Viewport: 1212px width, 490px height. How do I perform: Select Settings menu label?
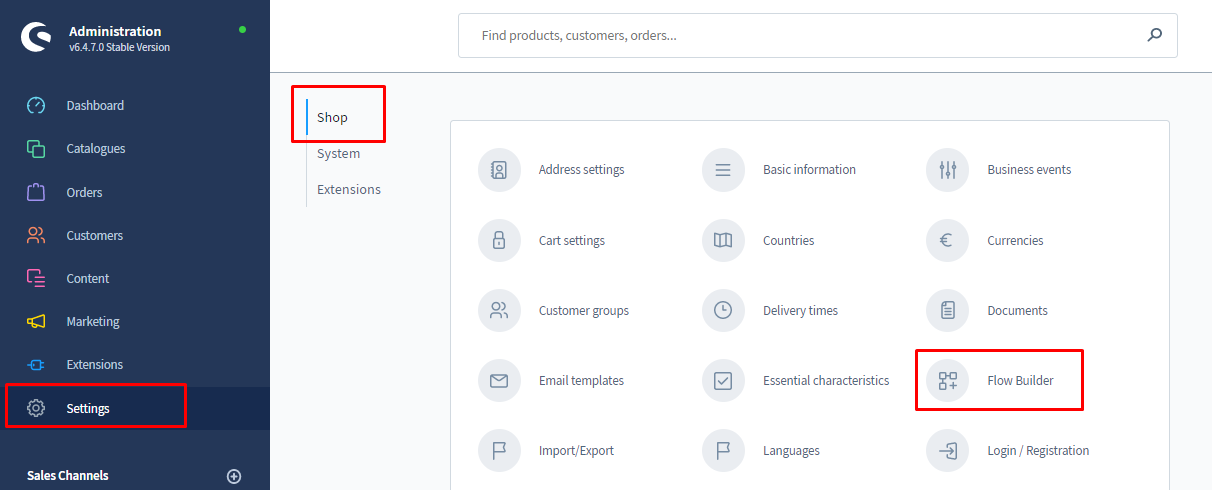[x=88, y=408]
